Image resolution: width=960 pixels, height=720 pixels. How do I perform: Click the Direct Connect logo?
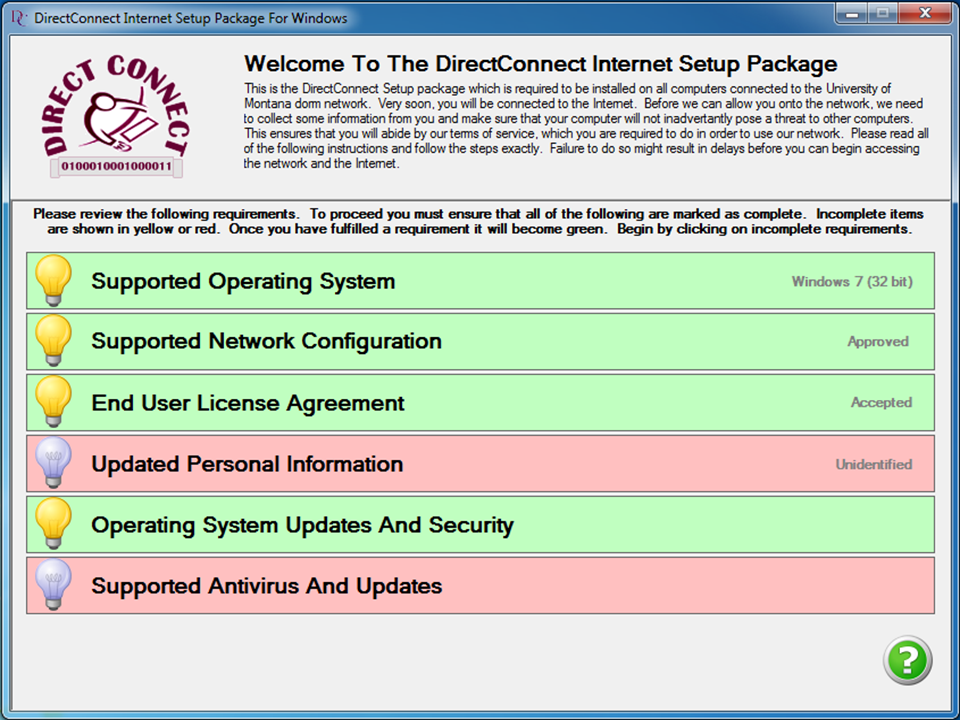pos(116,116)
